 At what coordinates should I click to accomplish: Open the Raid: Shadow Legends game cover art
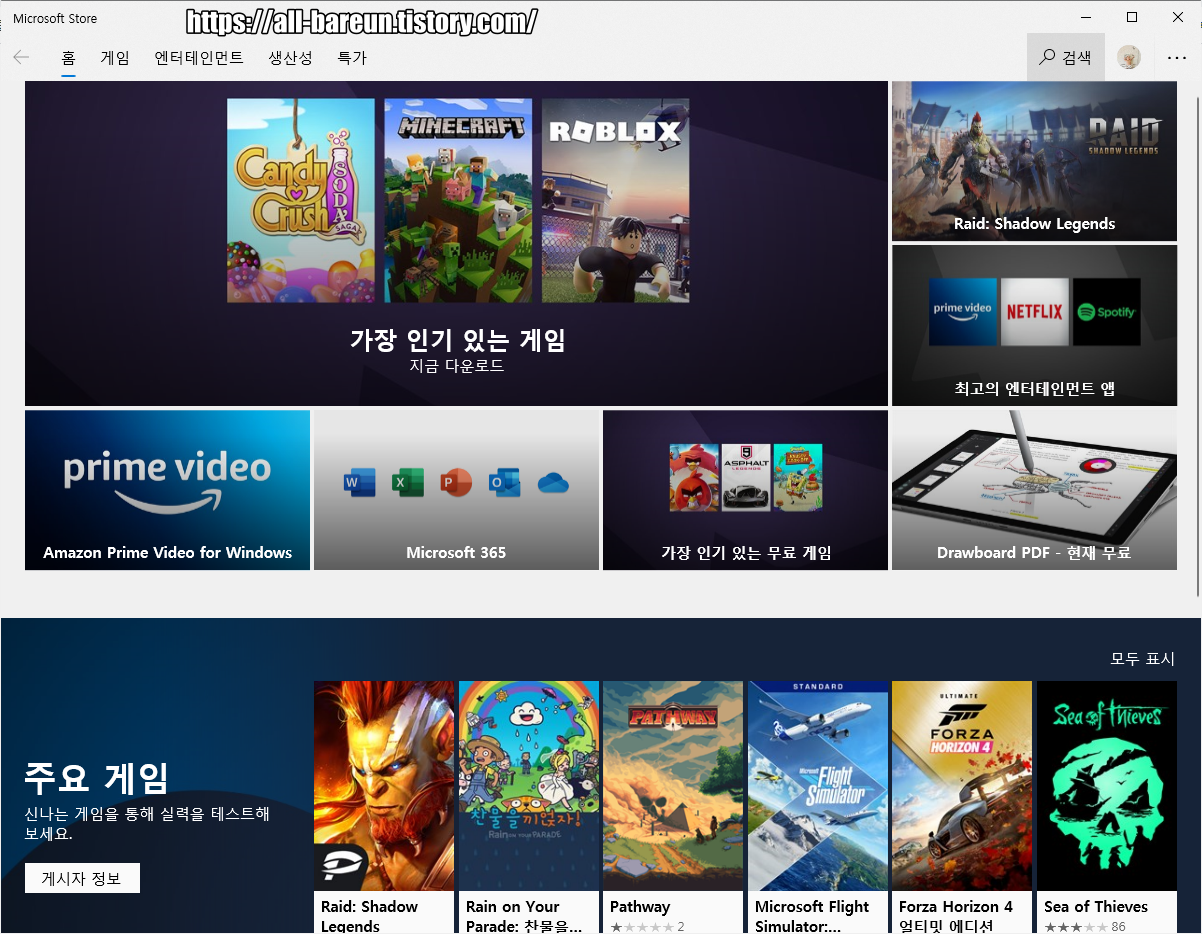(384, 786)
